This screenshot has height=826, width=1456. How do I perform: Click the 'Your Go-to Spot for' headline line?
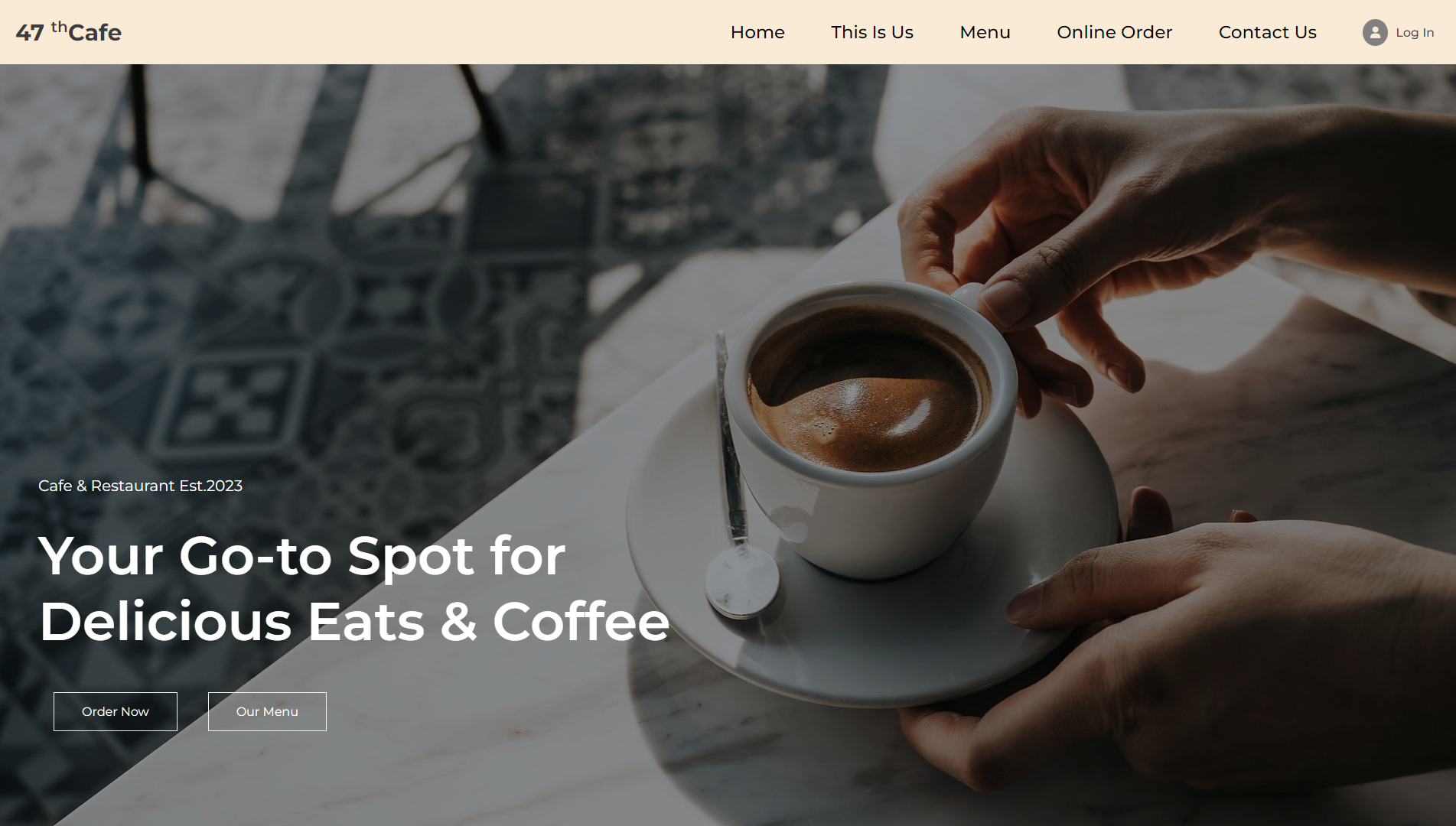coord(302,556)
